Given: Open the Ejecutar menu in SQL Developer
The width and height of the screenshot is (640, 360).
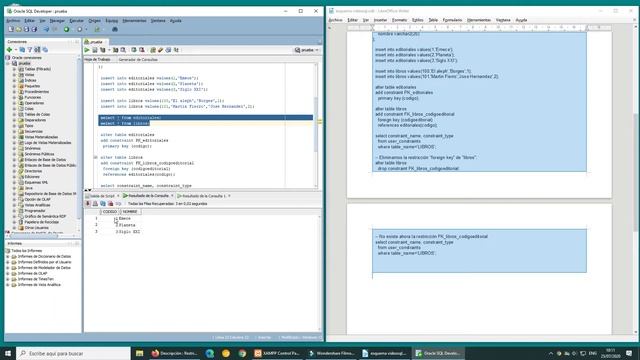Looking at the screenshot, I should (x=76, y=20).
